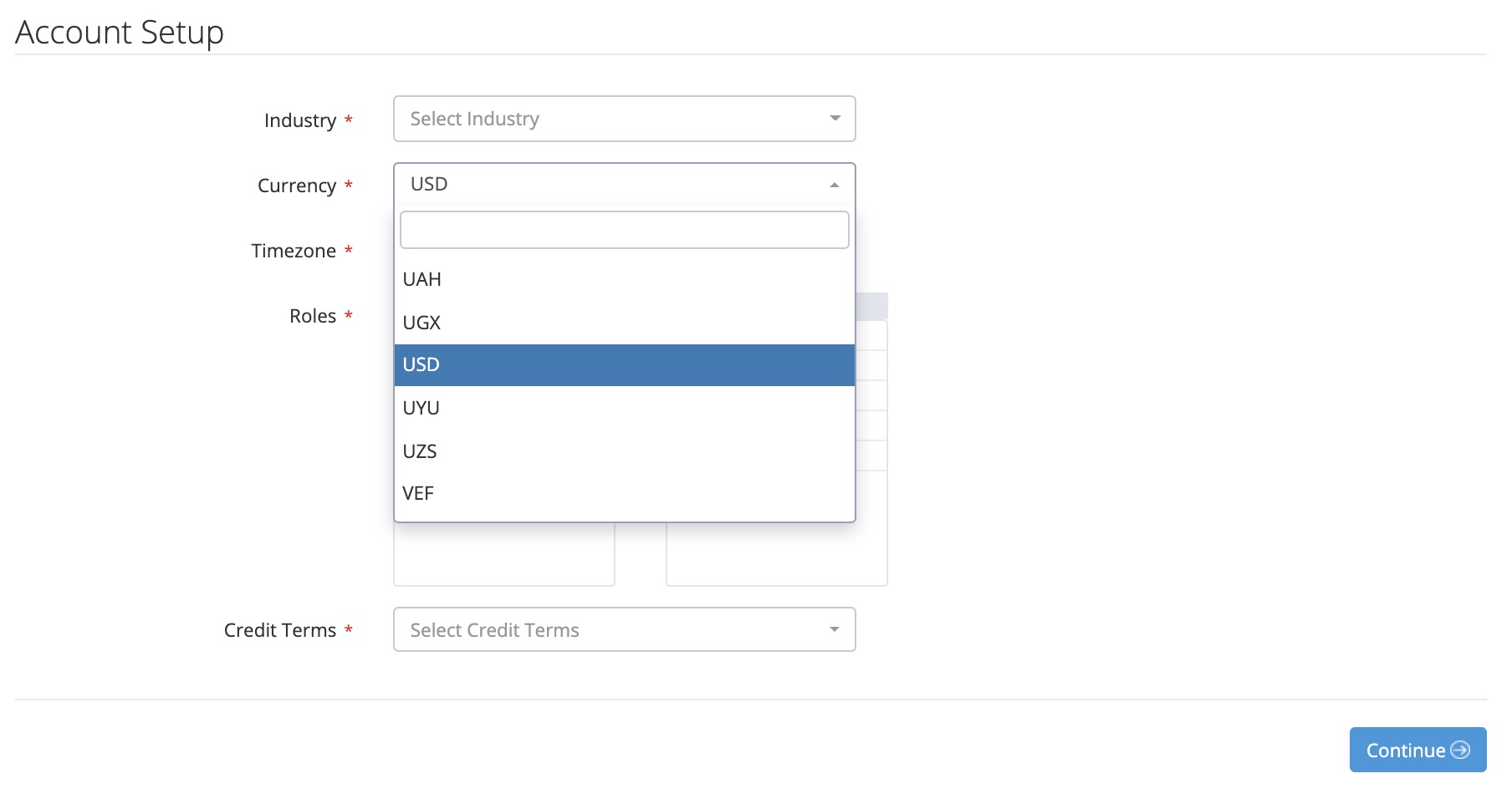Click the Industry field label
This screenshot has height=799, width=1512.
click(300, 120)
